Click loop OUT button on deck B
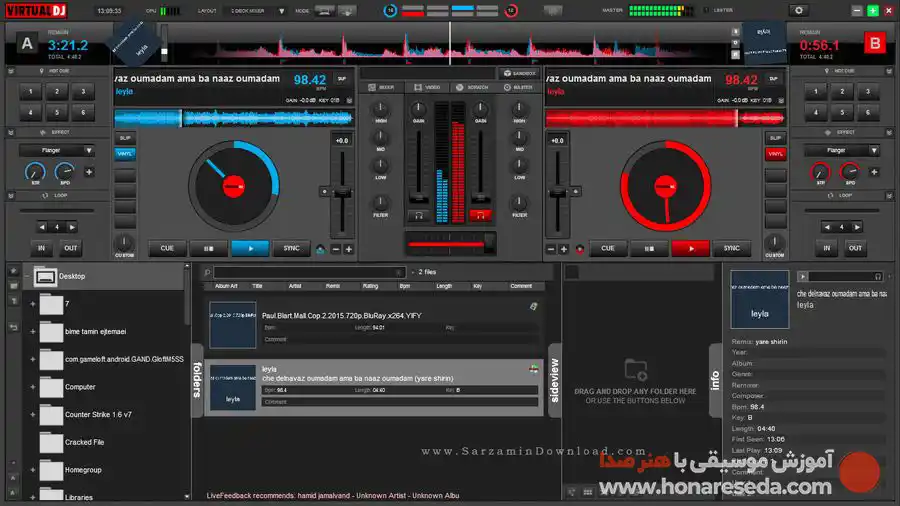 855,248
